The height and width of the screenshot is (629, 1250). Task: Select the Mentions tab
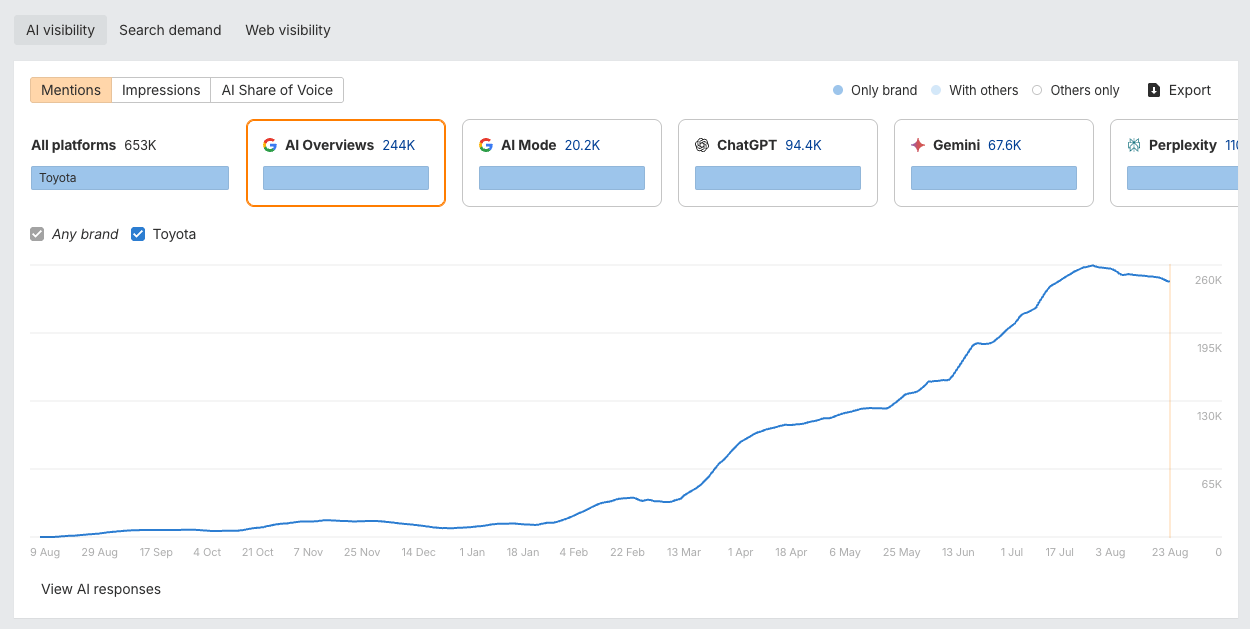point(70,90)
